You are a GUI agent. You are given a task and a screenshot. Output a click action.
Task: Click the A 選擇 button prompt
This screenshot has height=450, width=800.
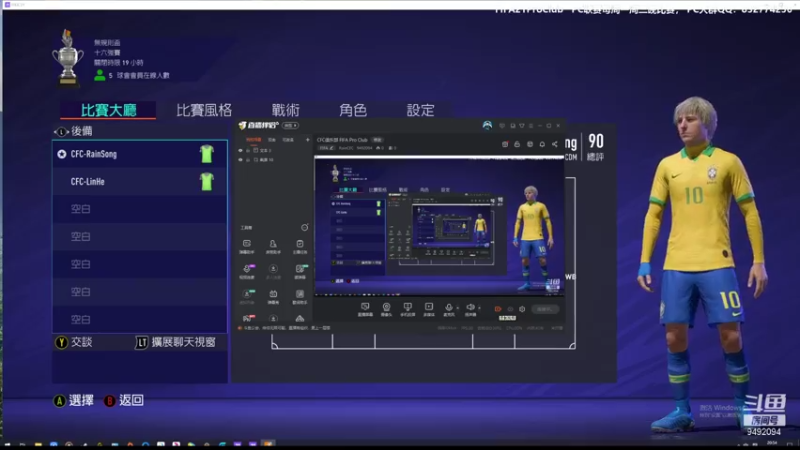click(74, 401)
